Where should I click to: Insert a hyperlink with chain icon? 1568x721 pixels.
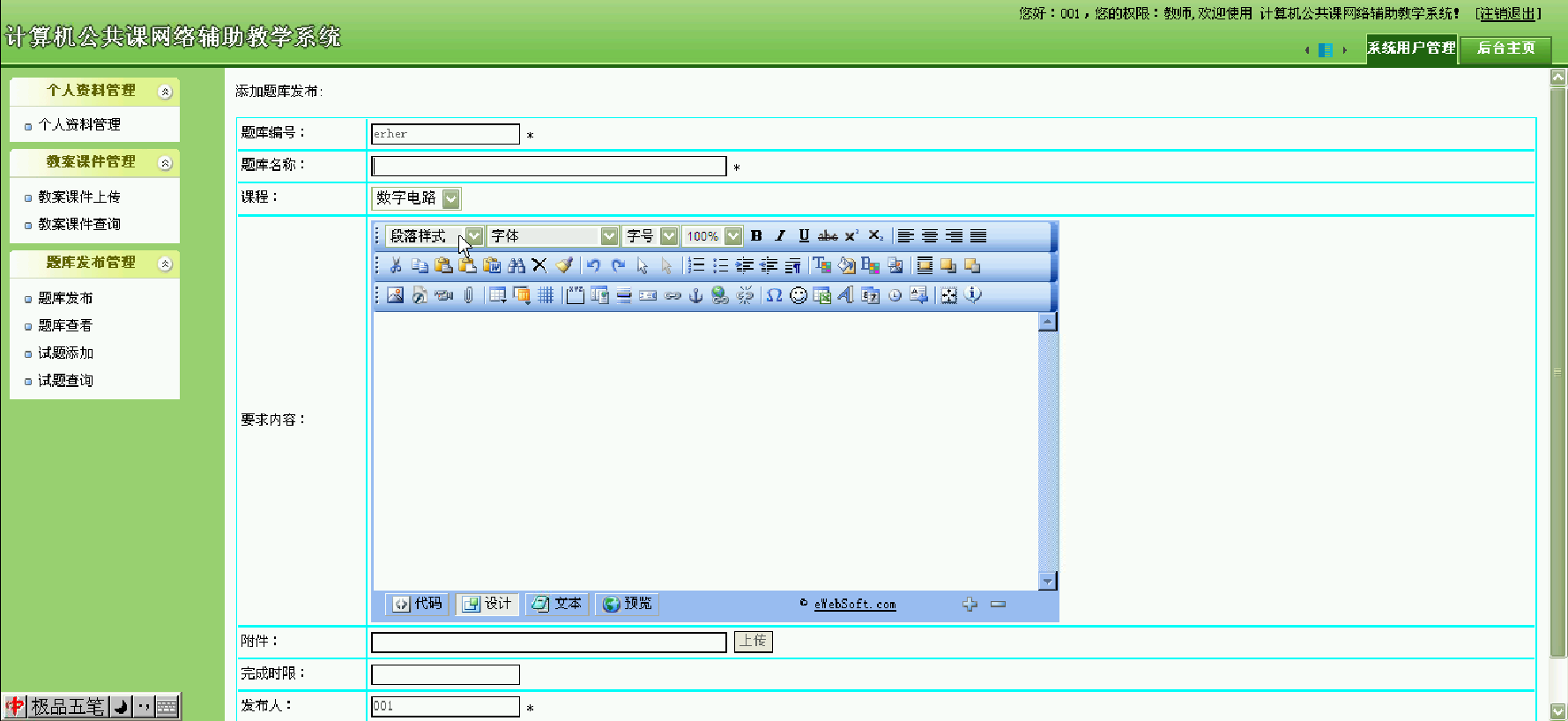673,295
